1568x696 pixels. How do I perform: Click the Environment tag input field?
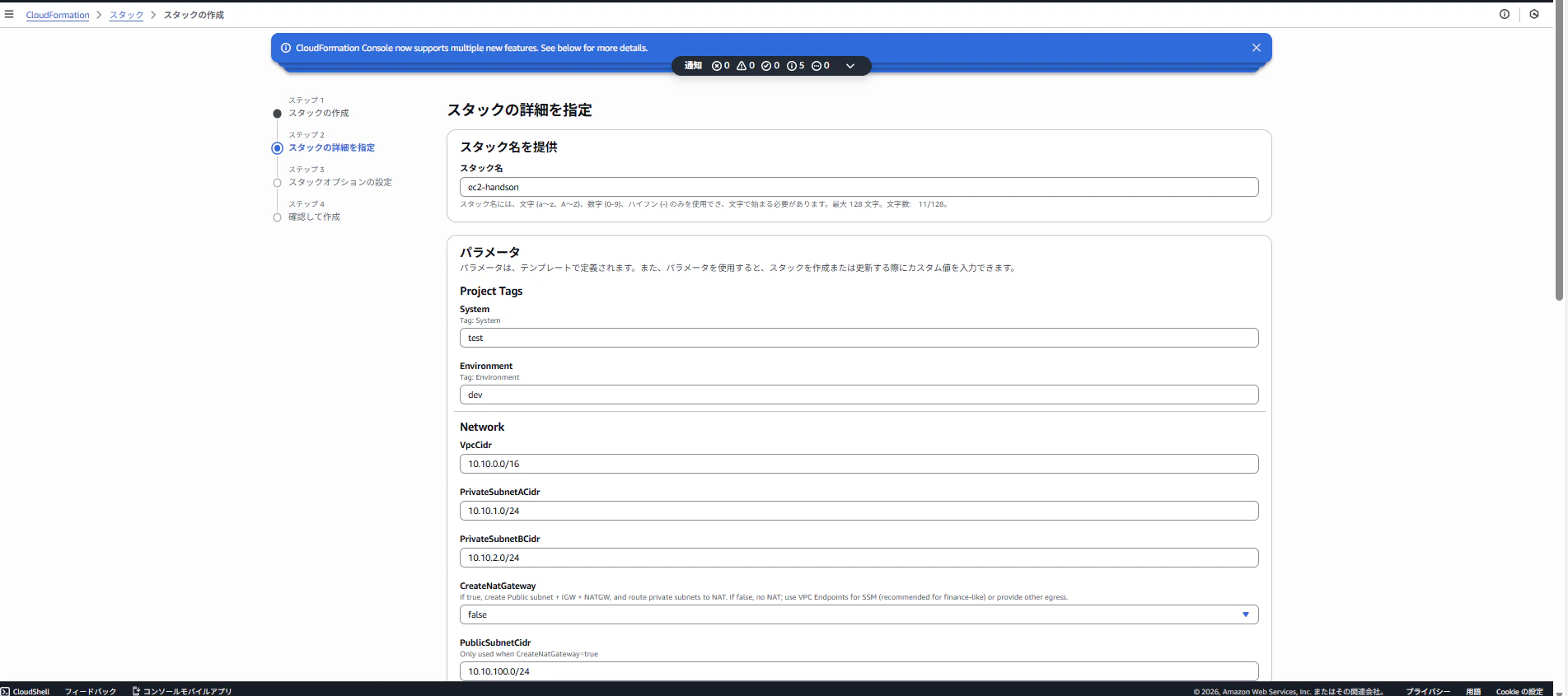pos(859,395)
